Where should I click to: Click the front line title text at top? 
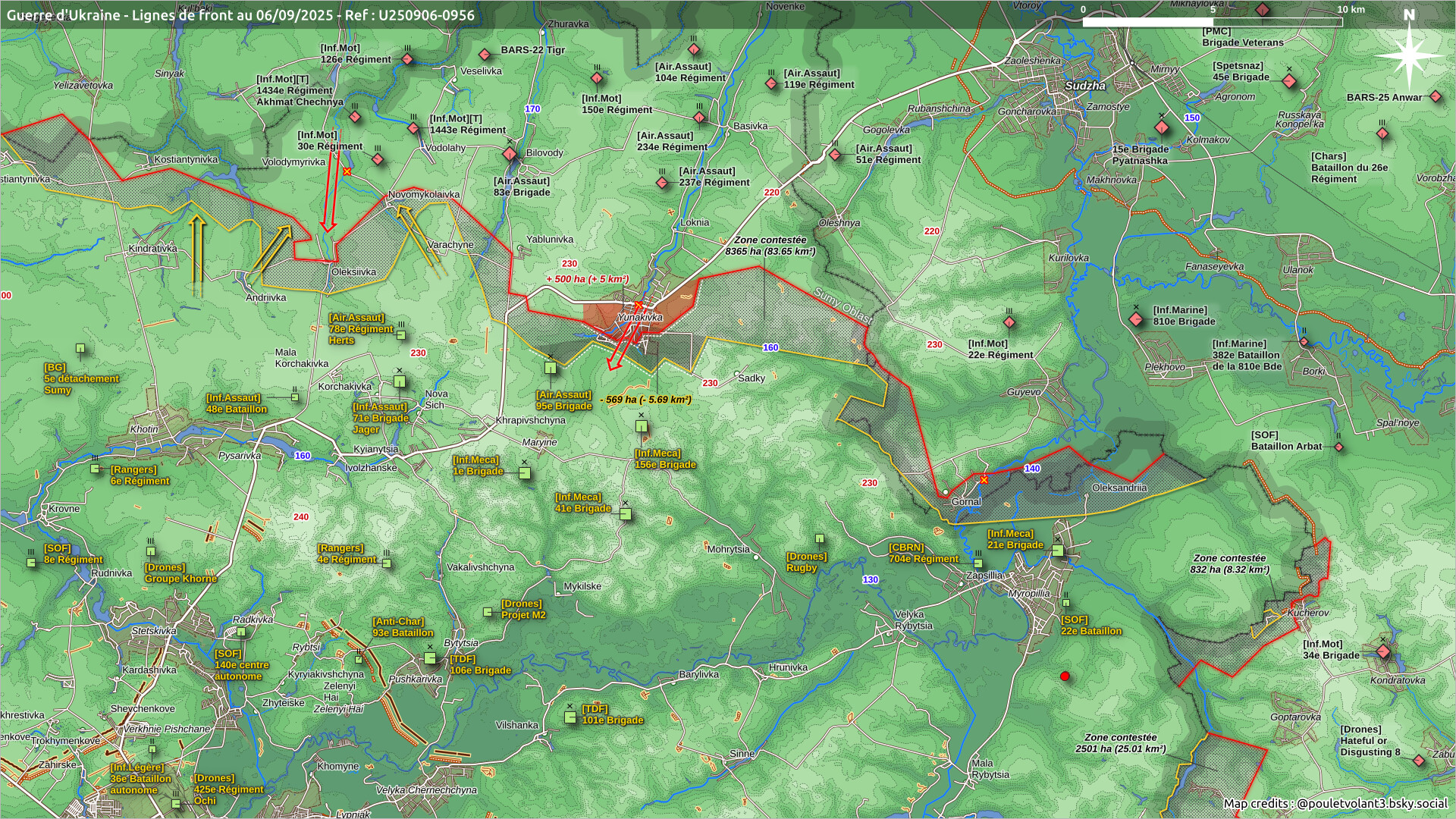click(x=240, y=15)
